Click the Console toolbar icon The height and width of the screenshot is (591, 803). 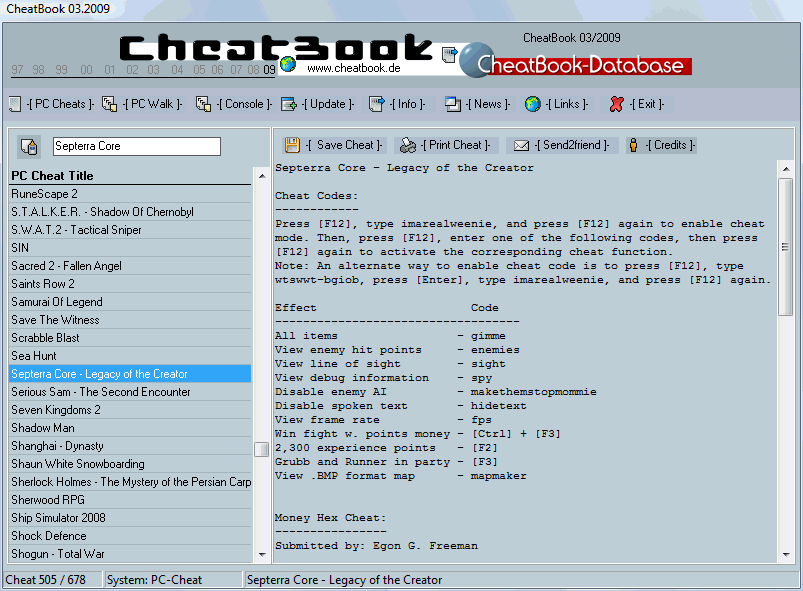(203, 104)
